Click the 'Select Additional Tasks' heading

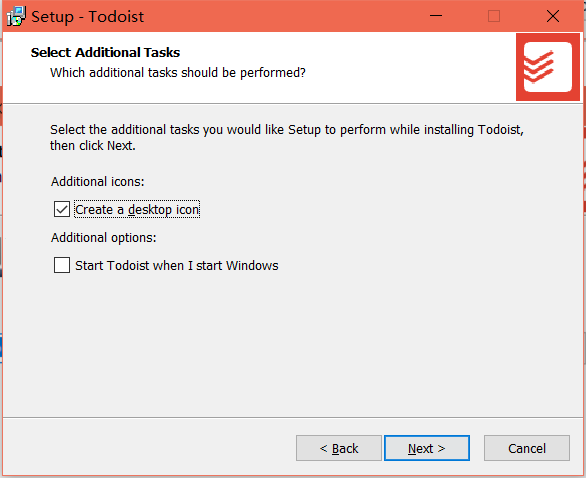tap(105, 52)
